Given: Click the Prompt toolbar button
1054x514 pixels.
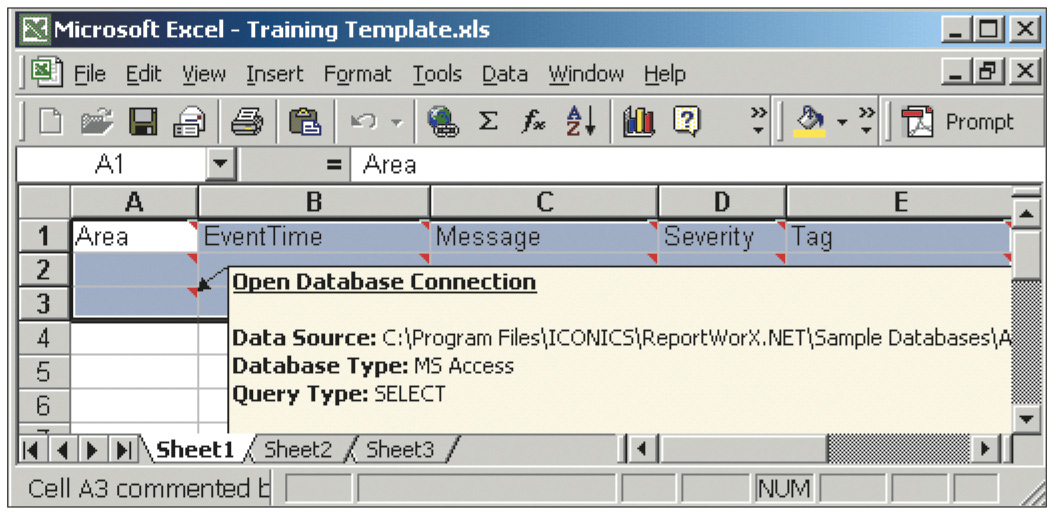Looking at the screenshot, I should pyautogui.click(x=958, y=122).
